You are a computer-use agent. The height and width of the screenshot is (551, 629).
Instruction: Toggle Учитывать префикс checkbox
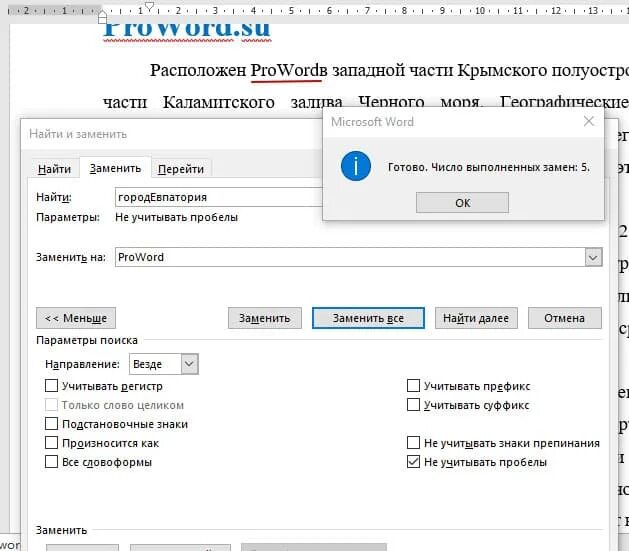pyautogui.click(x=413, y=386)
